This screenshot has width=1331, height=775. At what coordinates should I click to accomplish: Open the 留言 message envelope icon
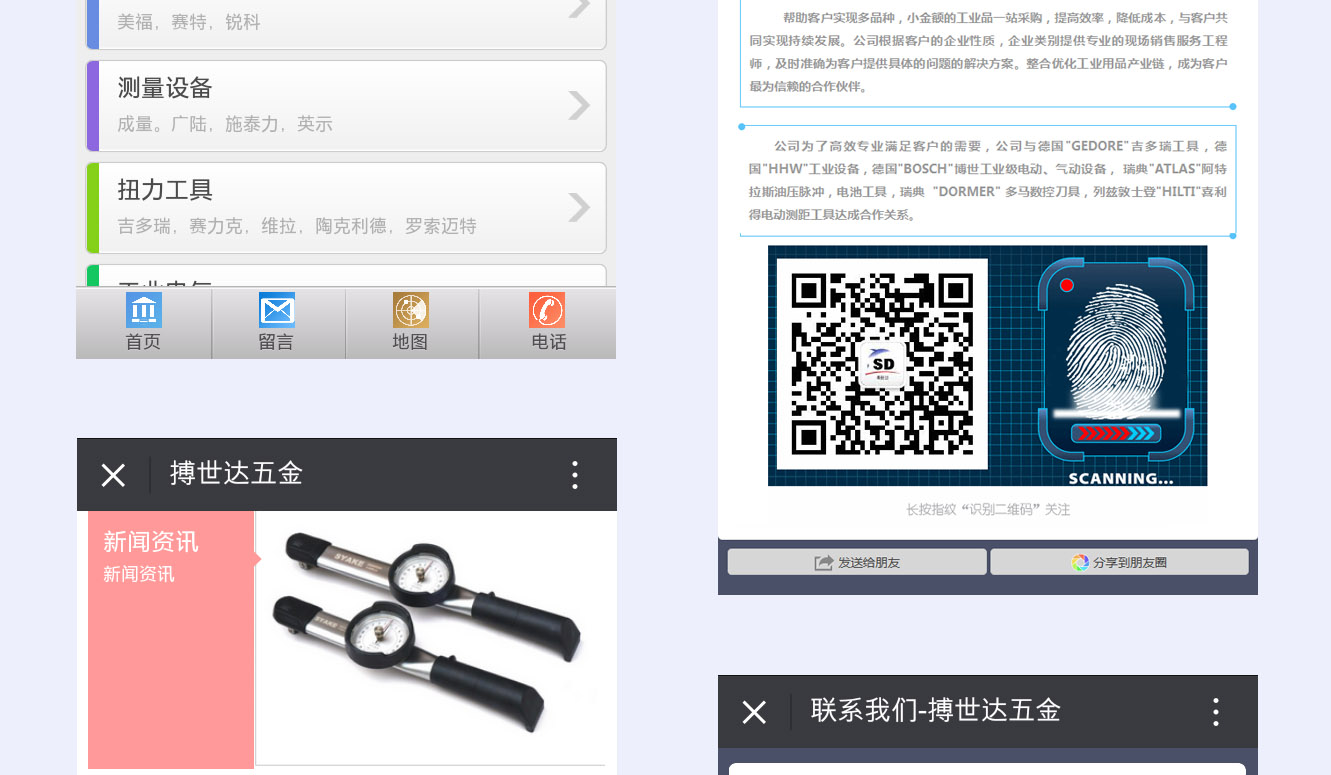(277, 311)
